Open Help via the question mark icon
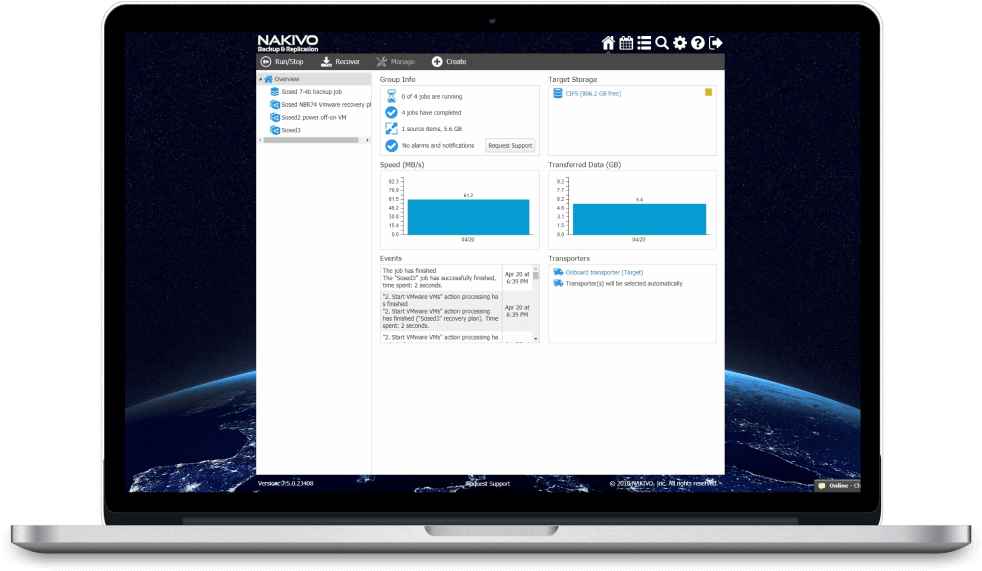Image resolution: width=982 pixels, height=571 pixels. [x=698, y=43]
